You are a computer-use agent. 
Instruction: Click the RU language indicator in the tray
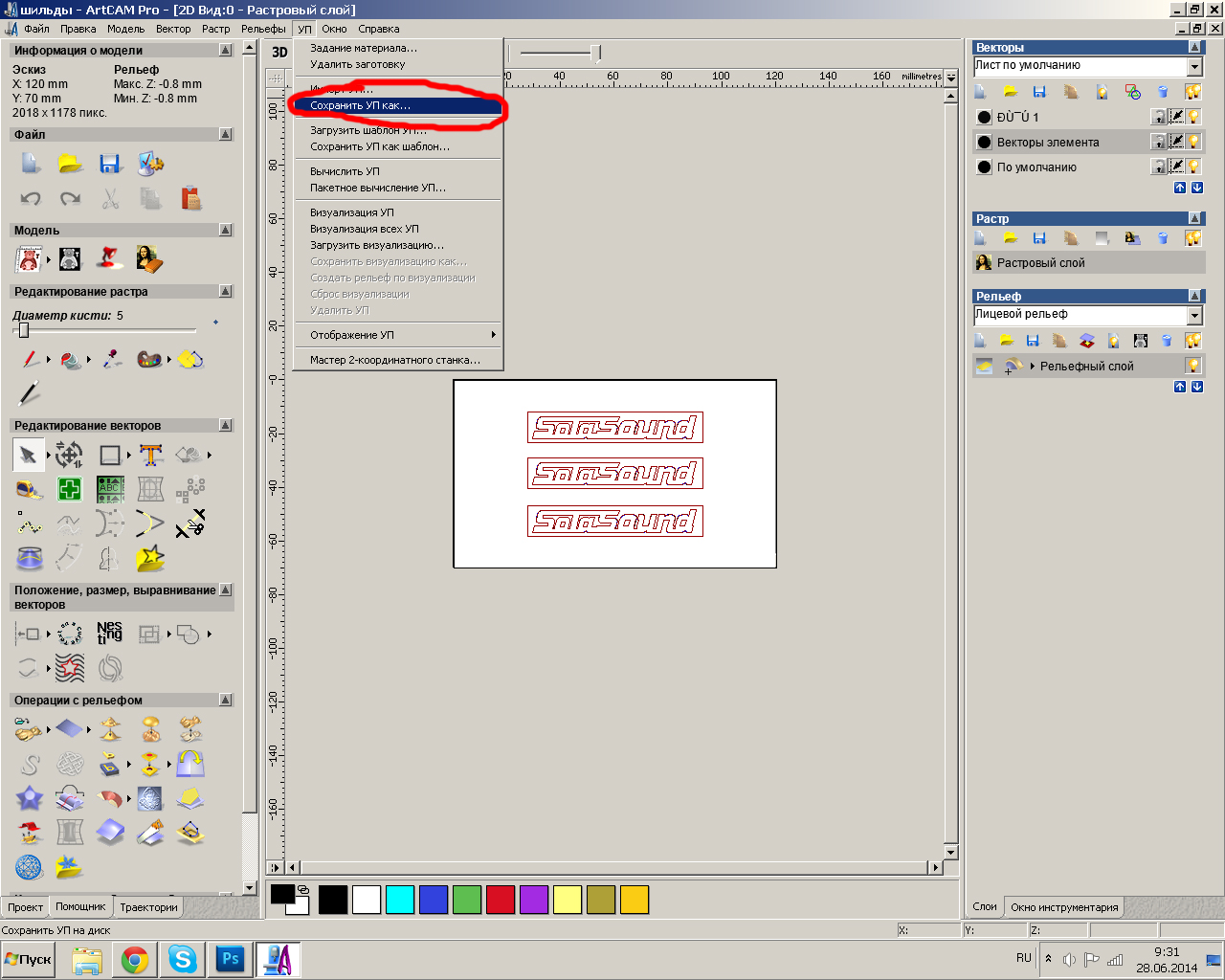(1024, 957)
